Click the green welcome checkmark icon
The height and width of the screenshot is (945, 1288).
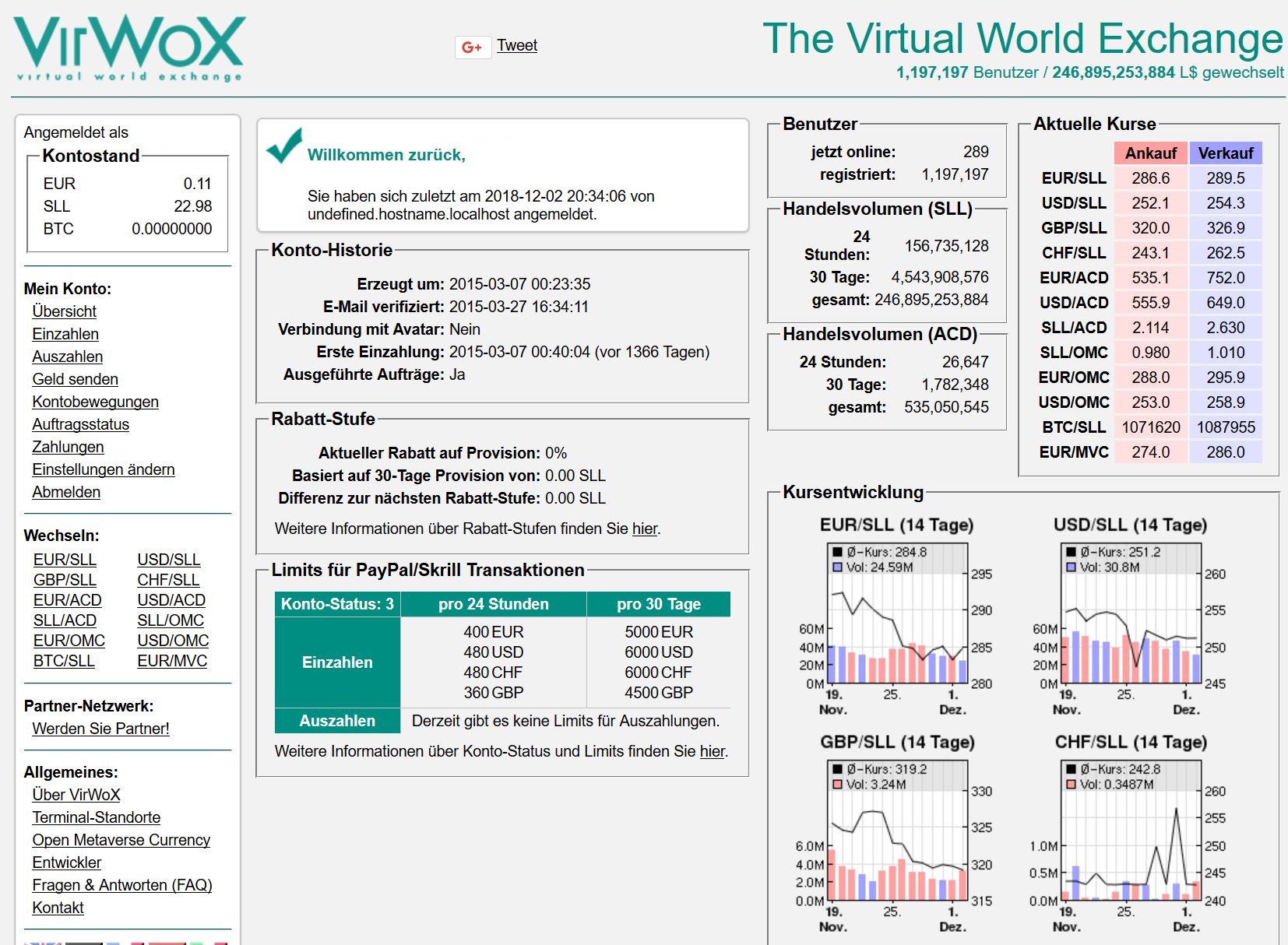point(284,146)
